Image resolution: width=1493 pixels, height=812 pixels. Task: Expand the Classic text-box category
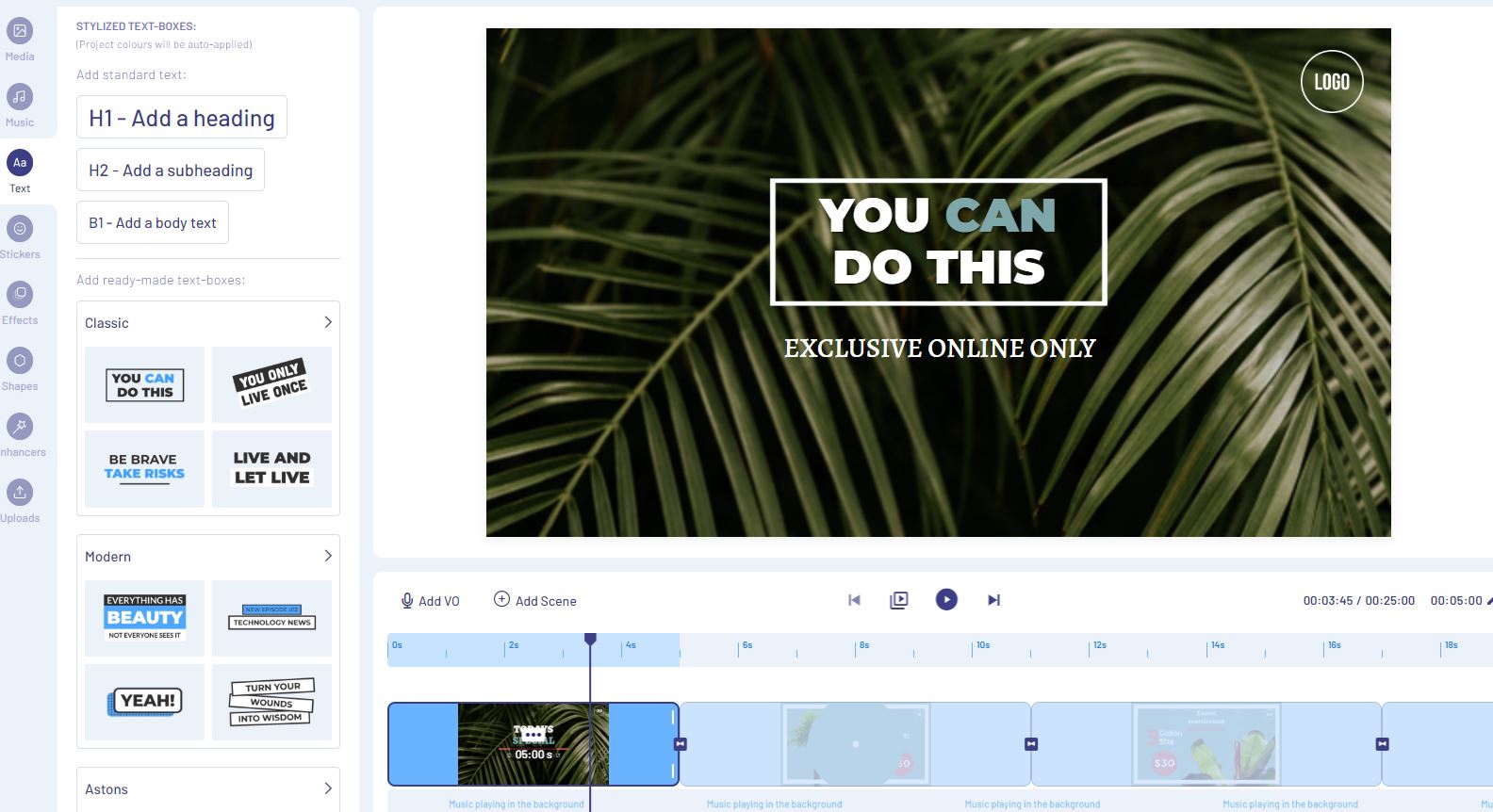pos(328,322)
